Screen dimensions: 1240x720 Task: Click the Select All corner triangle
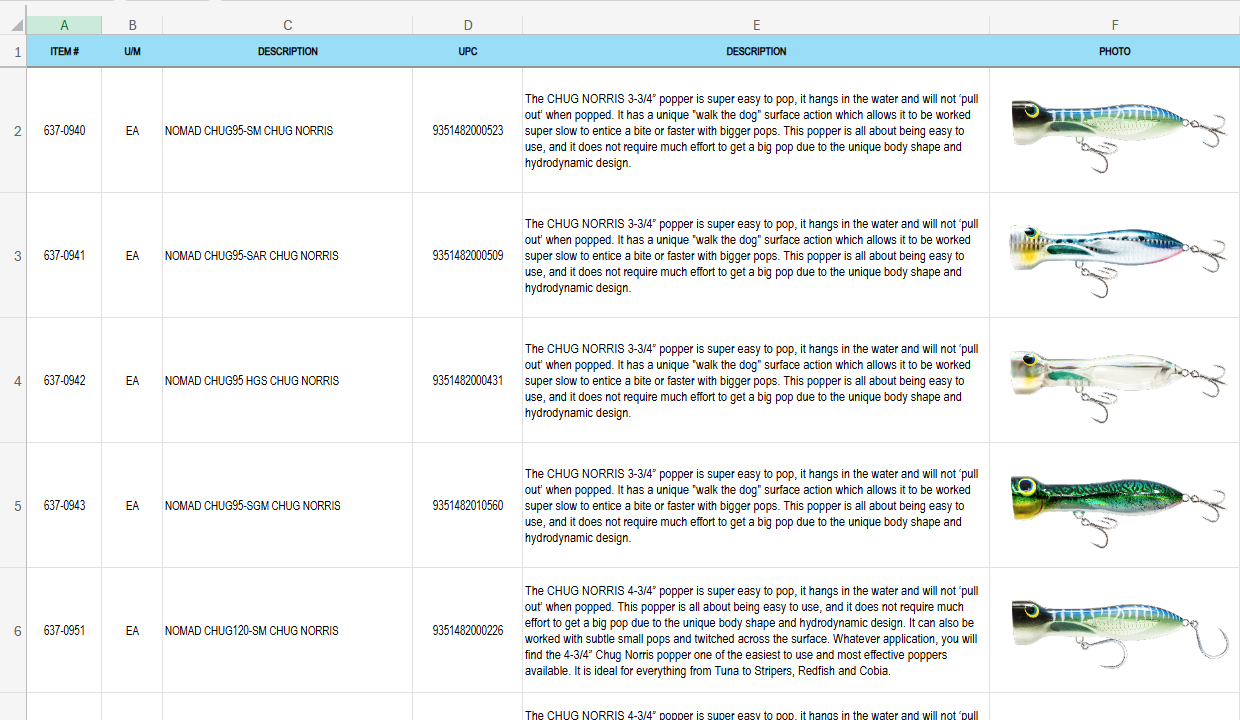click(x=18, y=25)
